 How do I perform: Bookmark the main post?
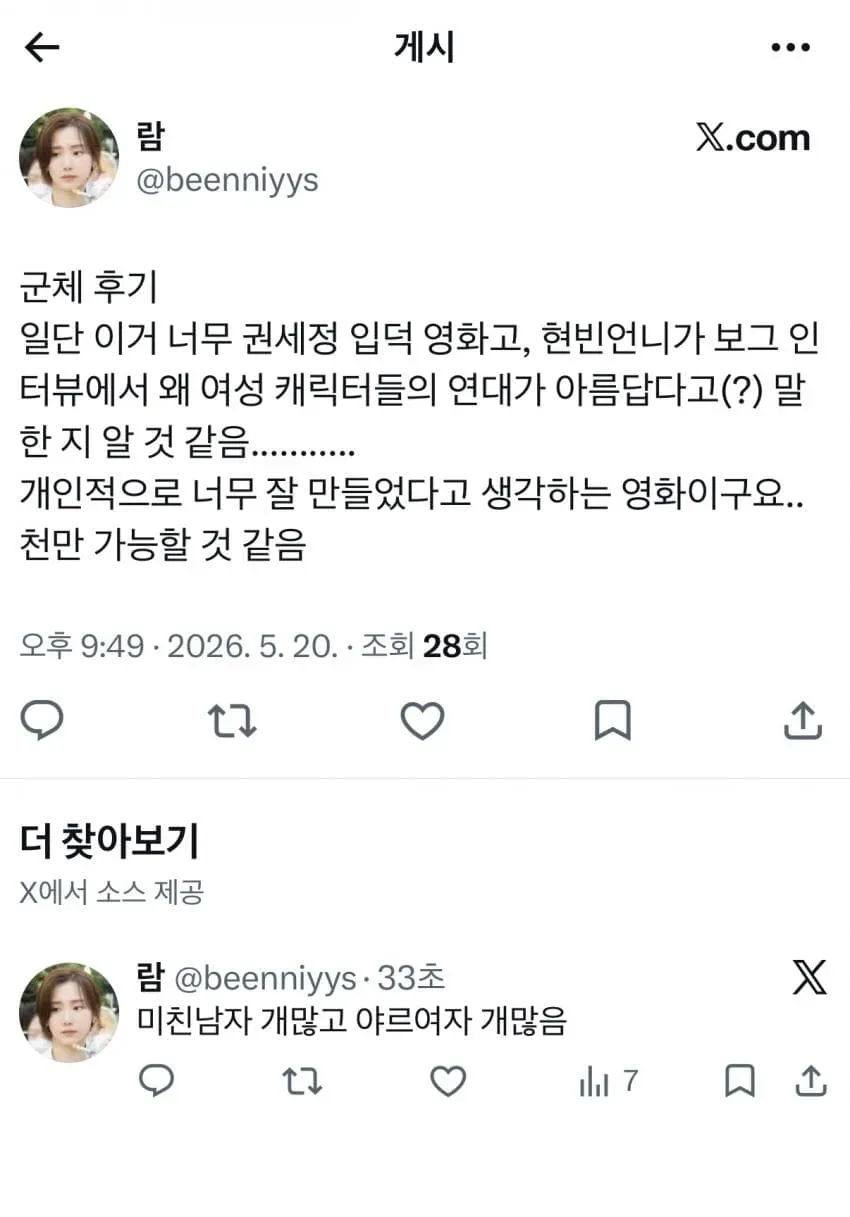pos(612,720)
